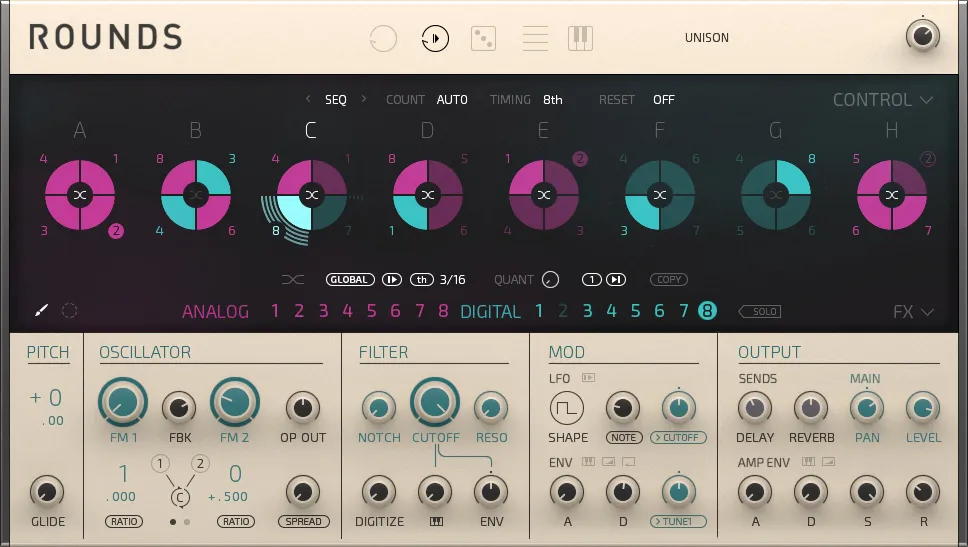Screen dimensions: 968x547
Task: Select the pencil edit tool icon
Action: (41, 310)
